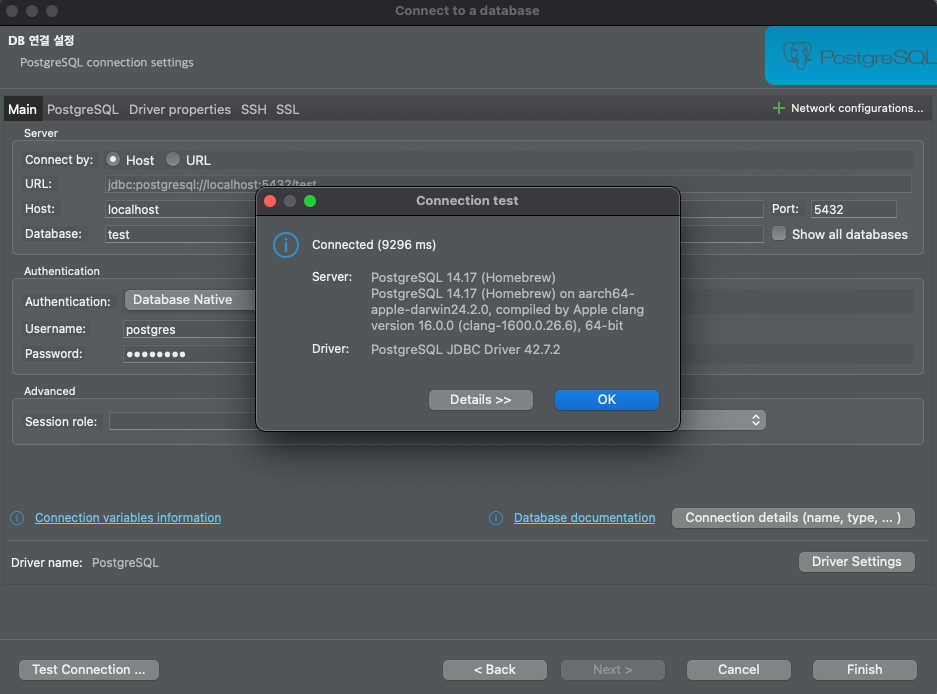The image size is (937, 694).
Task: Switch to the PostgreSQL tab
Action: click(82, 109)
